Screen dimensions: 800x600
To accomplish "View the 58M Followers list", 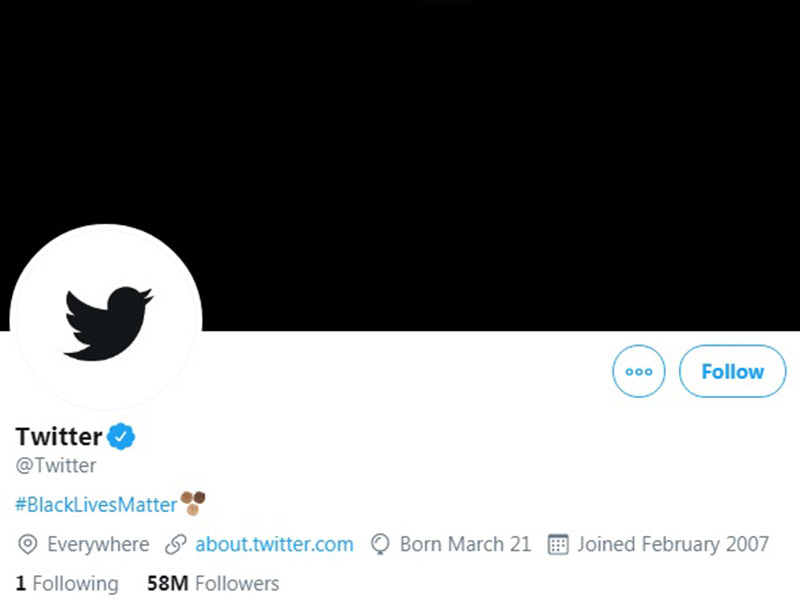I will pos(213,583).
